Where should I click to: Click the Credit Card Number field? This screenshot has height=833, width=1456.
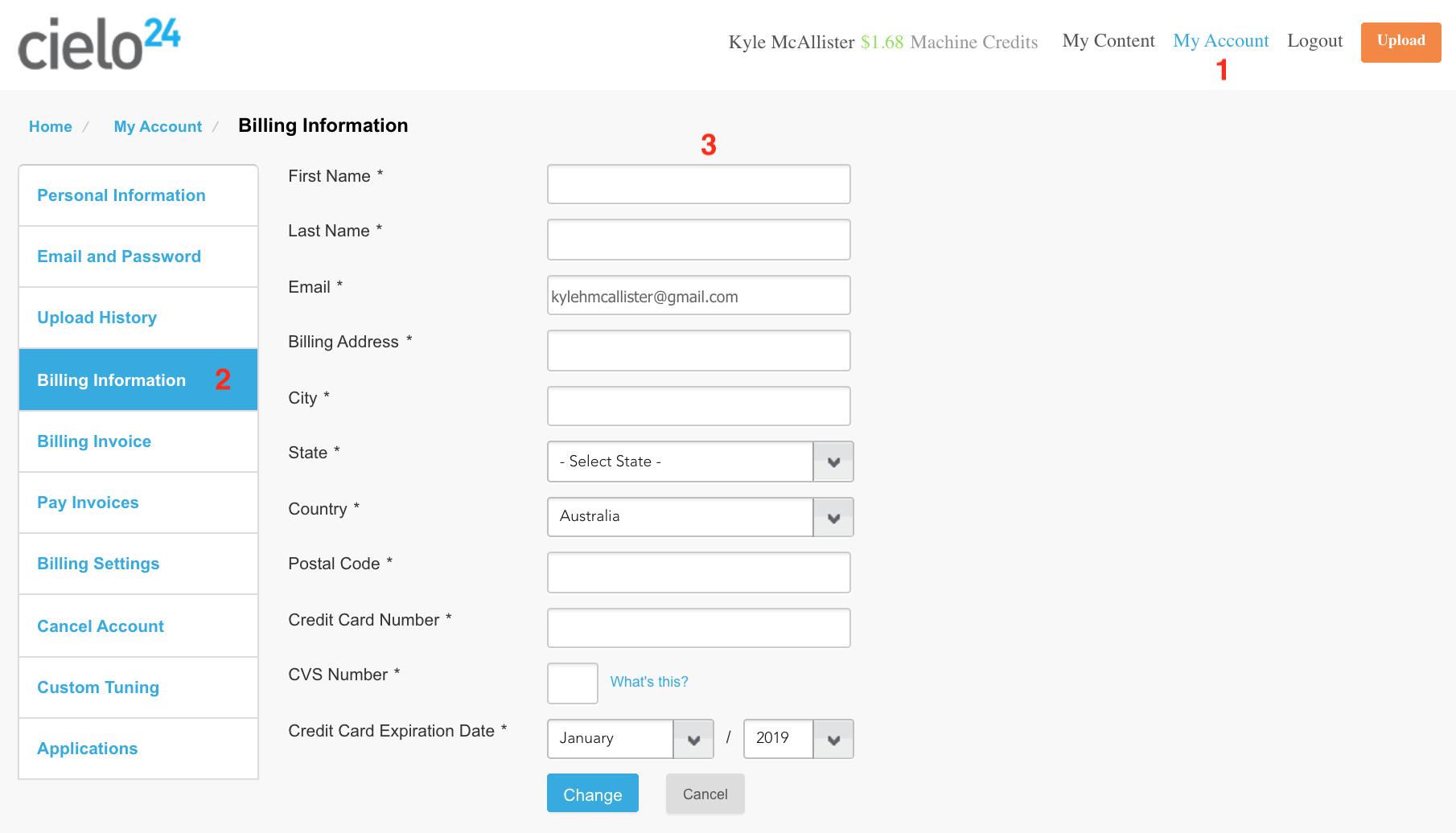(699, 628)
